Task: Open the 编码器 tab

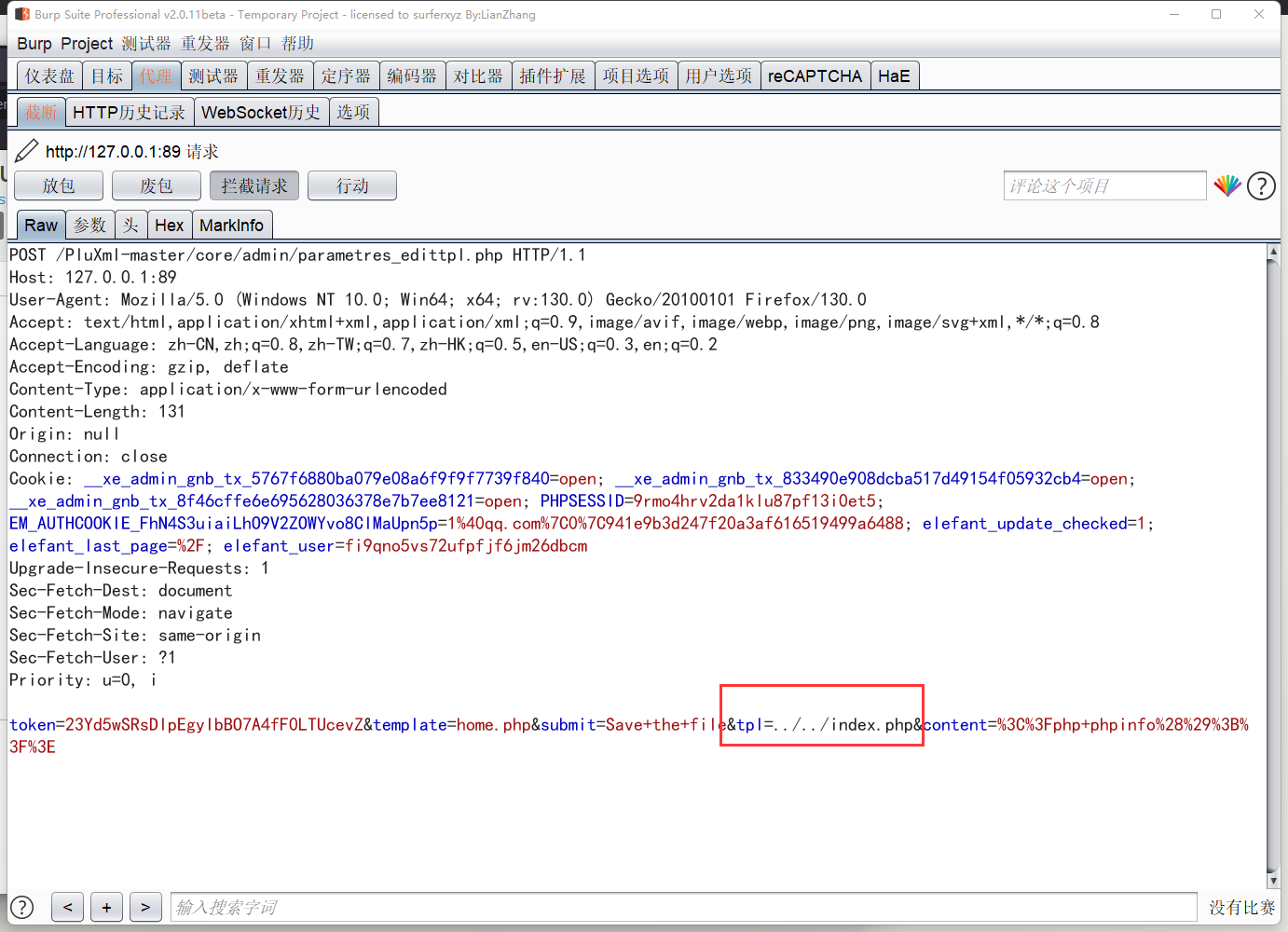Action: [412, 76]
